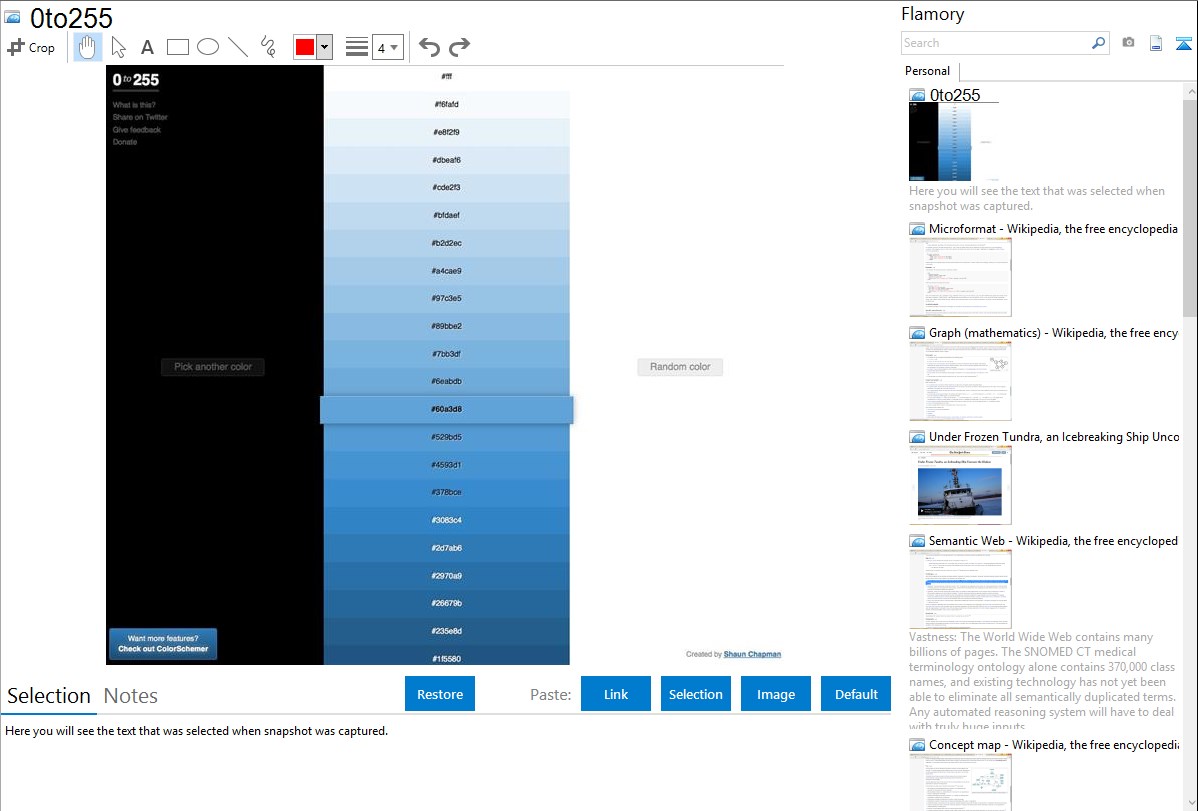Open the color picker dropdown arrow
Screen dimensions: 1198x811
coord(324,47)
